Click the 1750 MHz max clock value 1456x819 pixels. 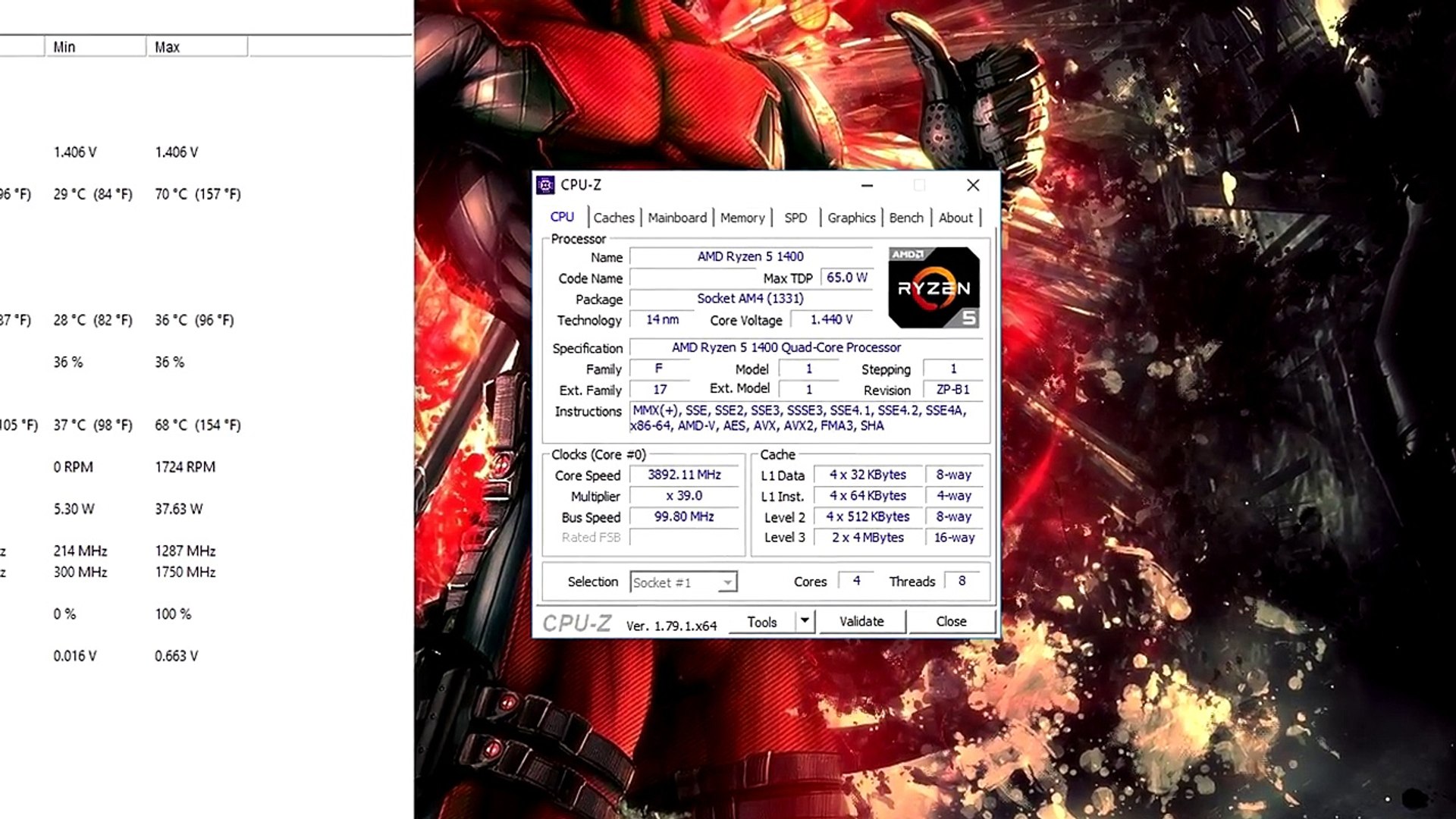(185, 572)
